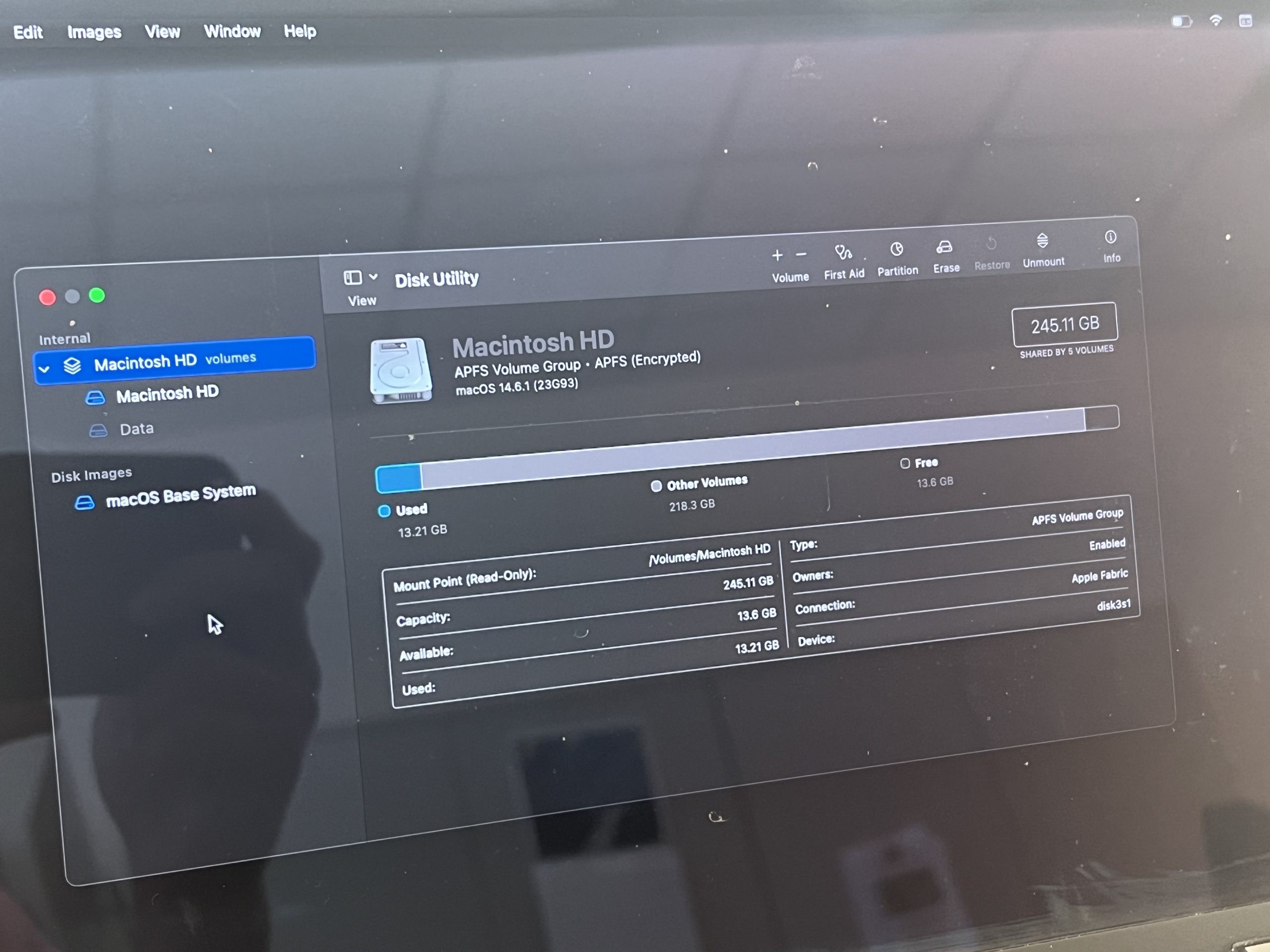
Task: Click the 245.11 GB capacity box
Action: coord(1065,324)
